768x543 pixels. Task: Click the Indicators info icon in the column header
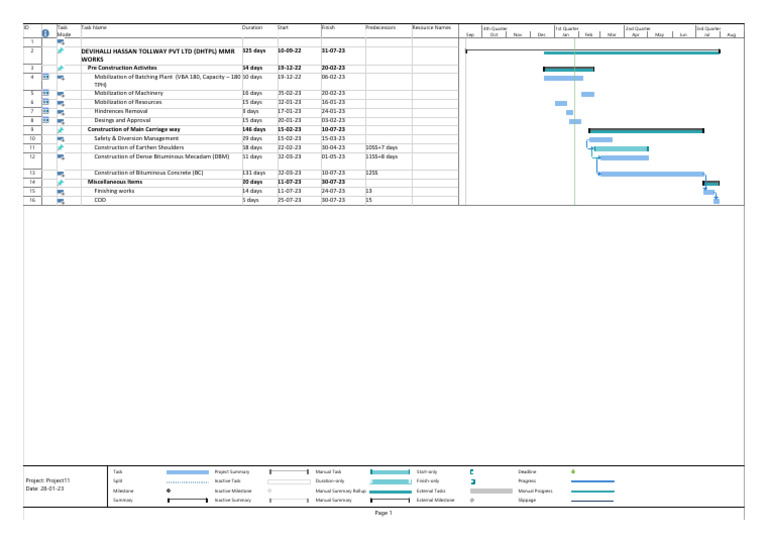pyautogui.click(x=46, y=33)
